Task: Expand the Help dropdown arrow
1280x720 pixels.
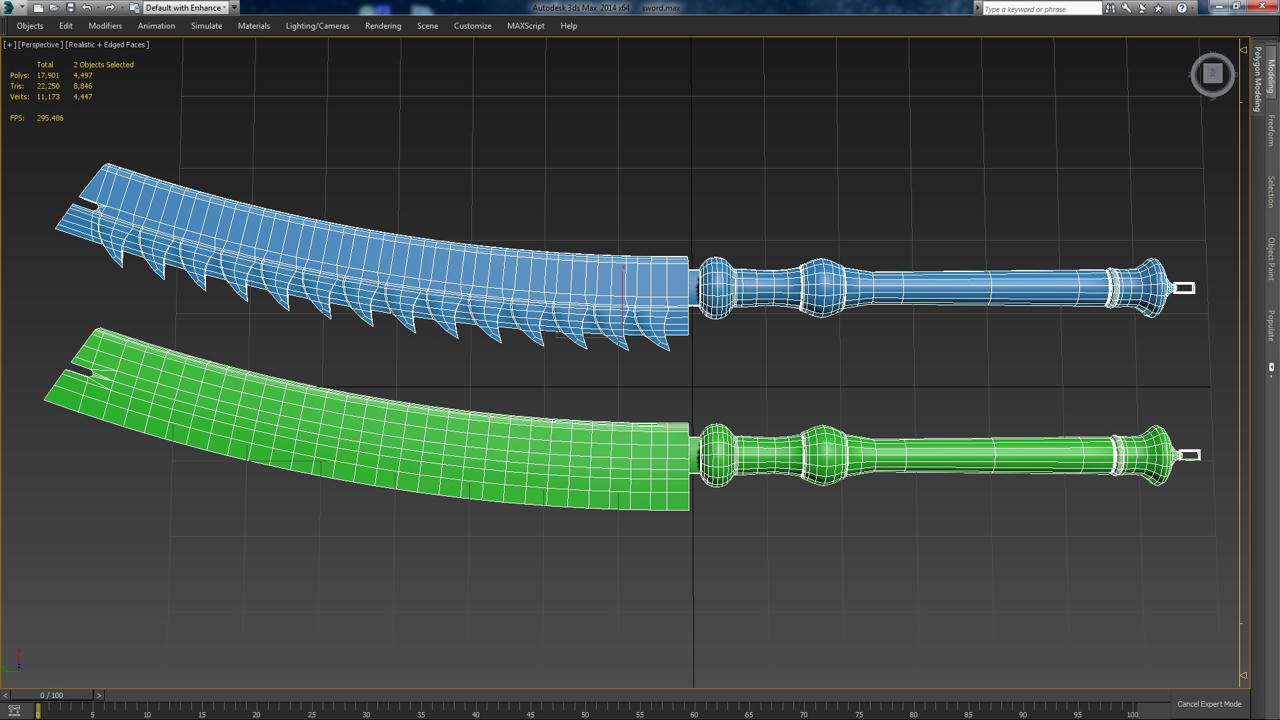Action: tap(1193, 8)
